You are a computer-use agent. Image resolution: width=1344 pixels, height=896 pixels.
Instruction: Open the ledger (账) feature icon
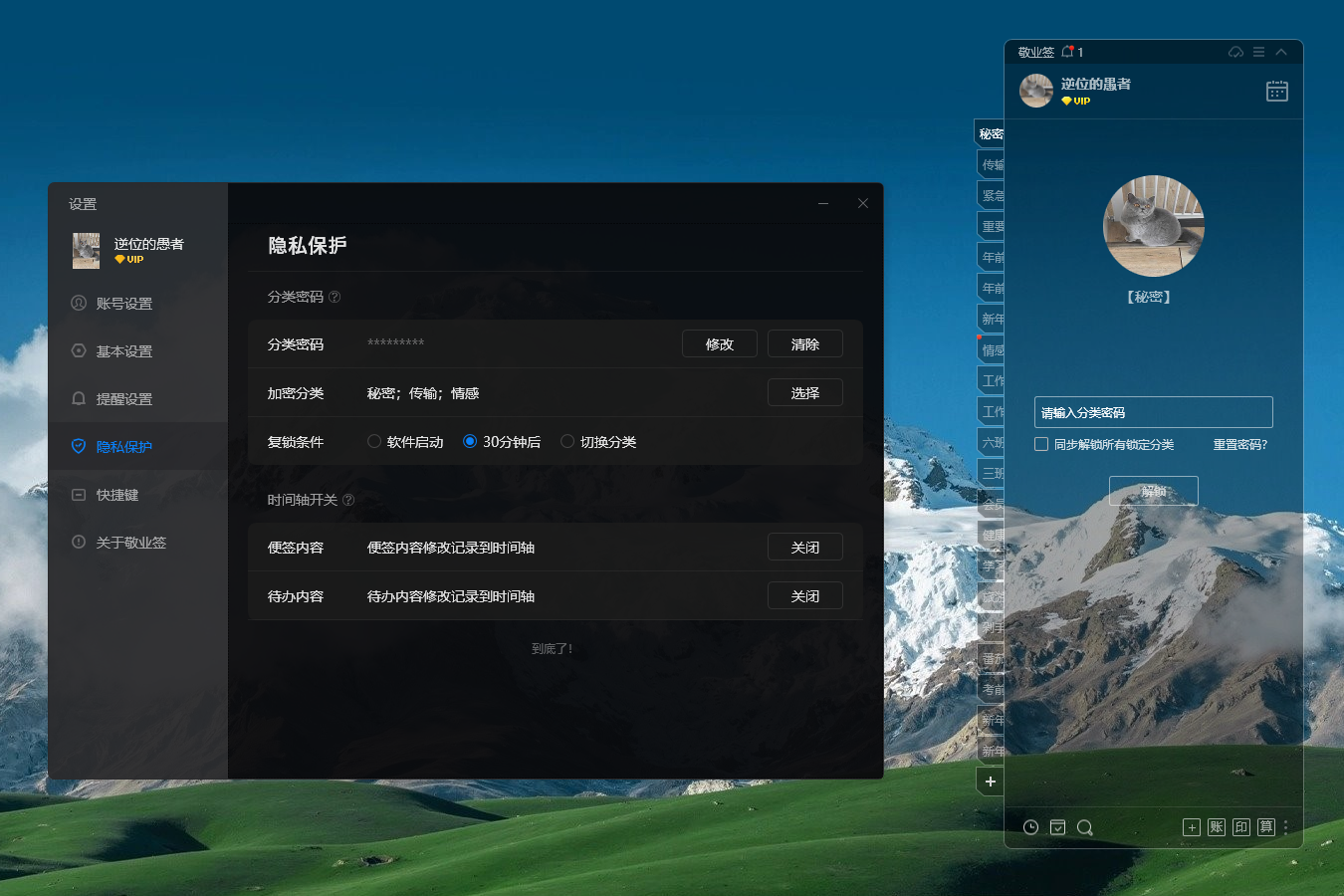pos(1216,827)
